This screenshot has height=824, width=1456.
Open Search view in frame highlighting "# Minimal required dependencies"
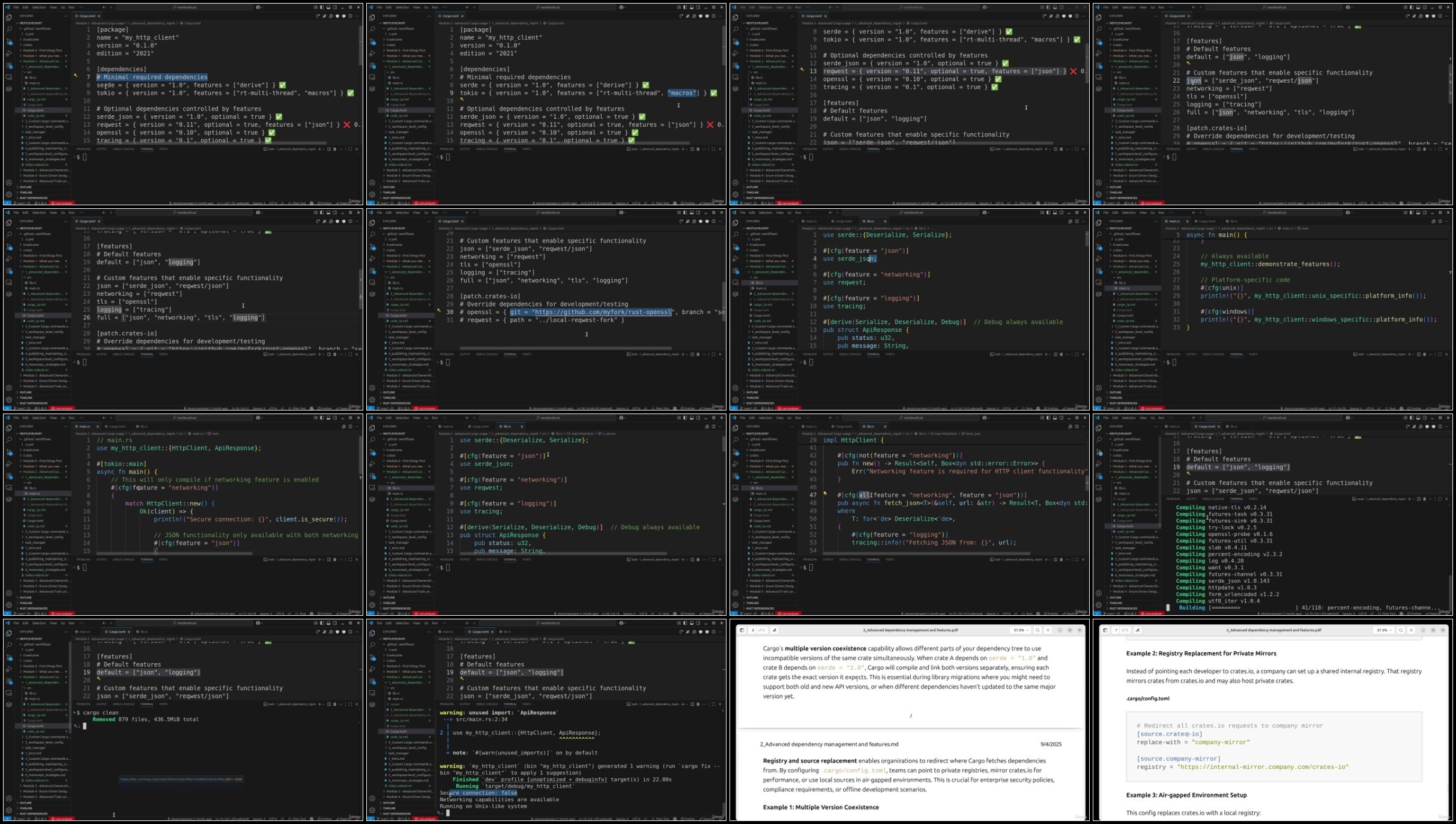(9, 29)
